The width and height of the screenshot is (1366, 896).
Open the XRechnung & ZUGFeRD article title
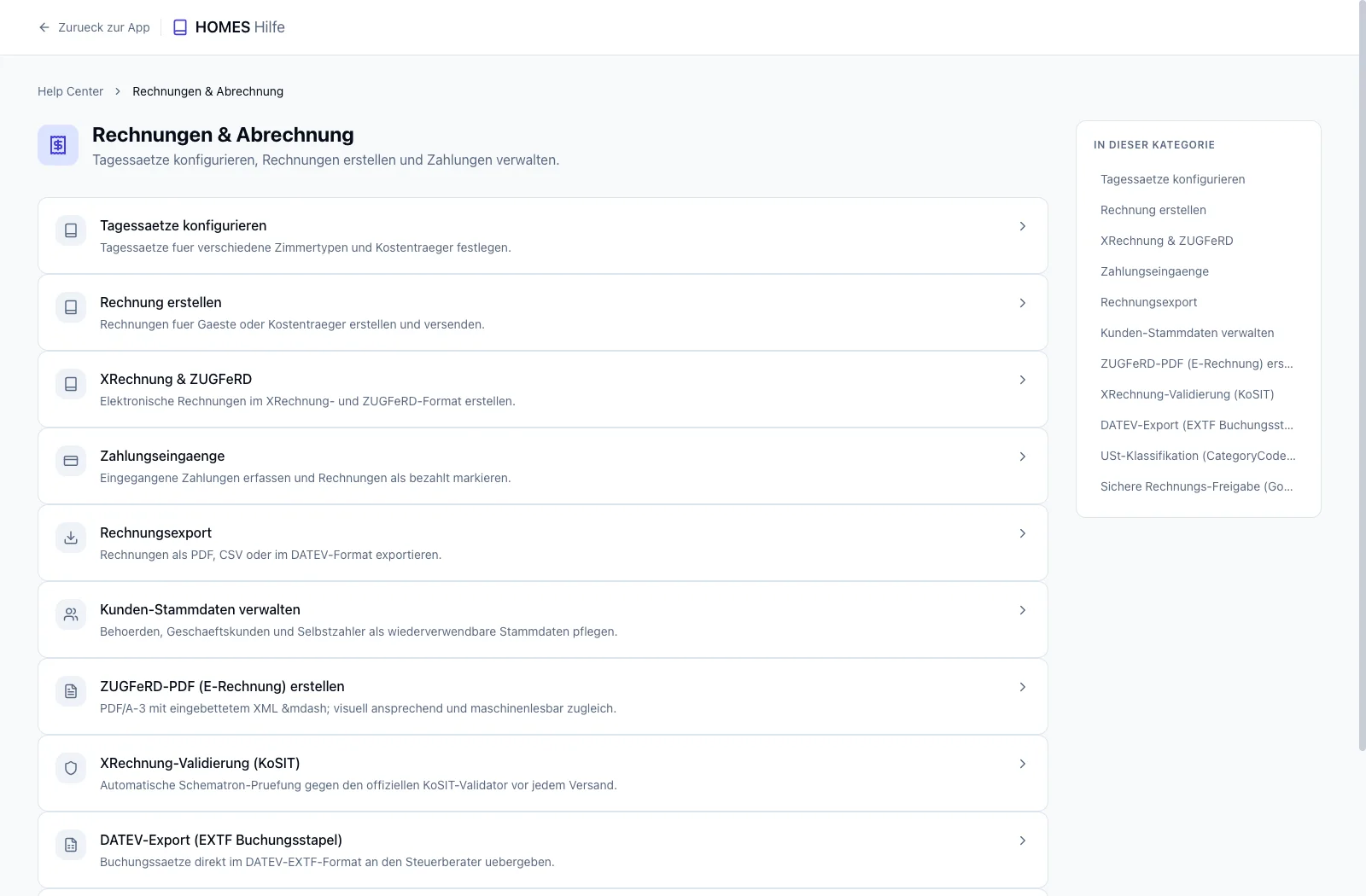[x=176, y=379]
